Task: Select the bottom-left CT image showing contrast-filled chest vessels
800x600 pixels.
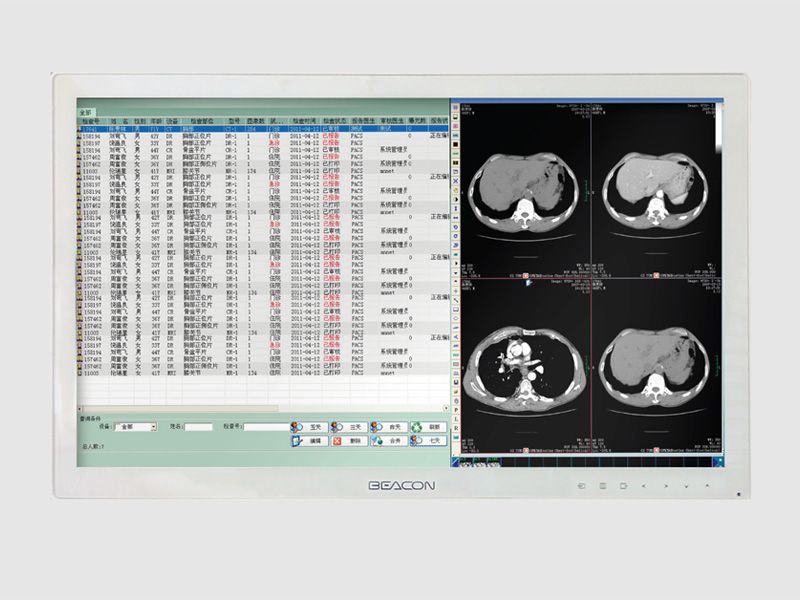Action: [x=526, y=366]
